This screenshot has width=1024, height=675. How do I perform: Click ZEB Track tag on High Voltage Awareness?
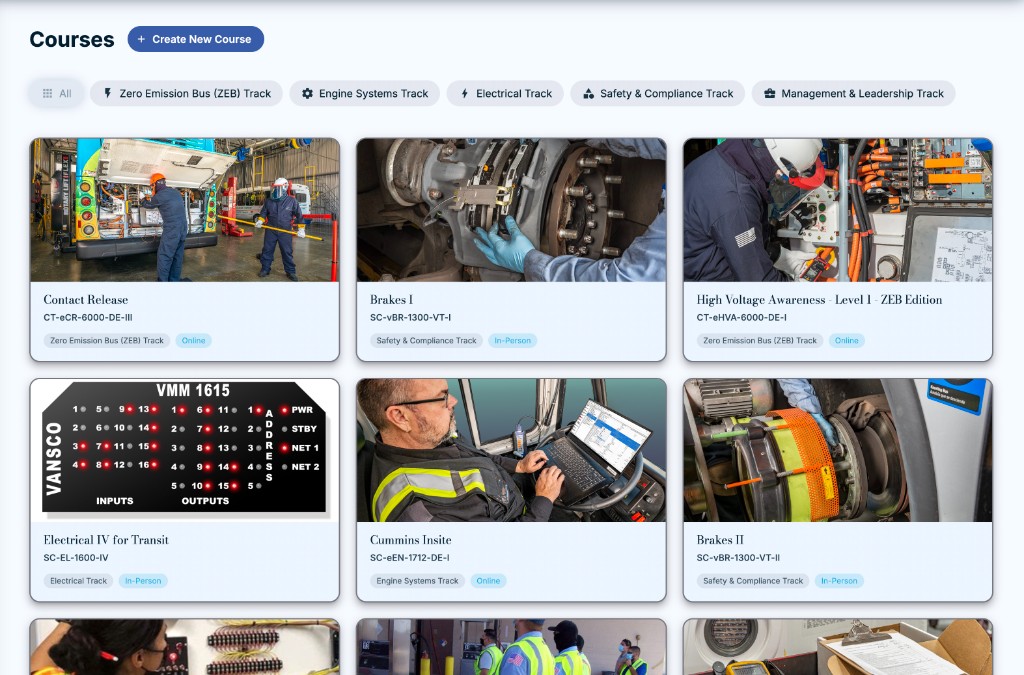760,341
